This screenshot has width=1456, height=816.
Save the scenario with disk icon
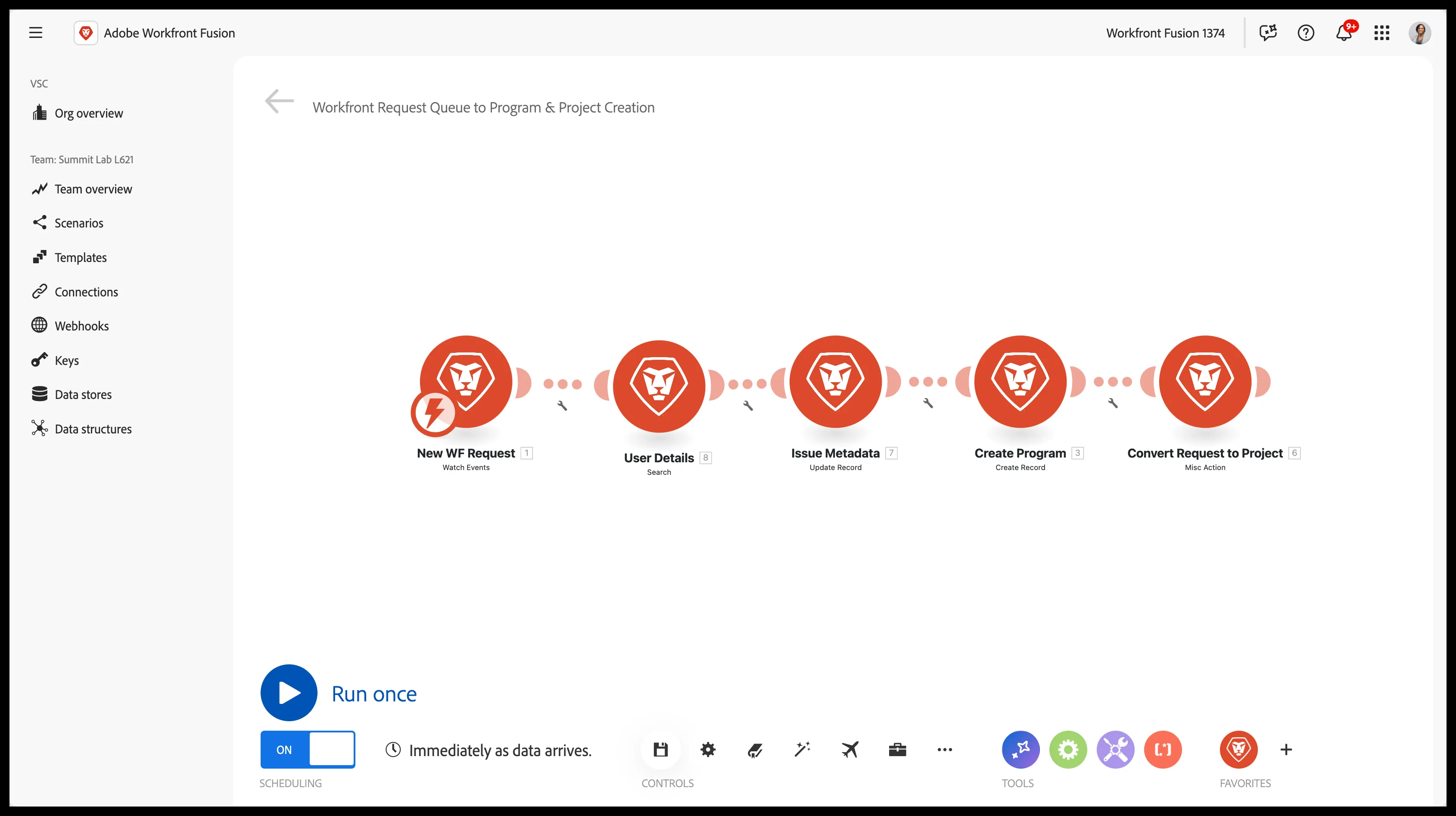(661, 750)
